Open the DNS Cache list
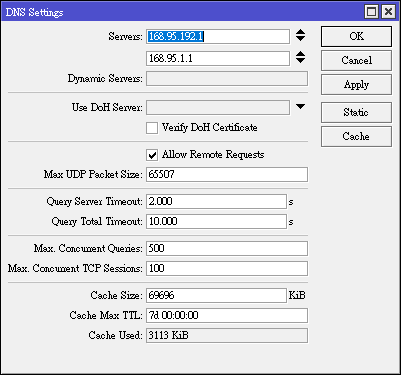401x375 pixels. click(x=356, y=136)
